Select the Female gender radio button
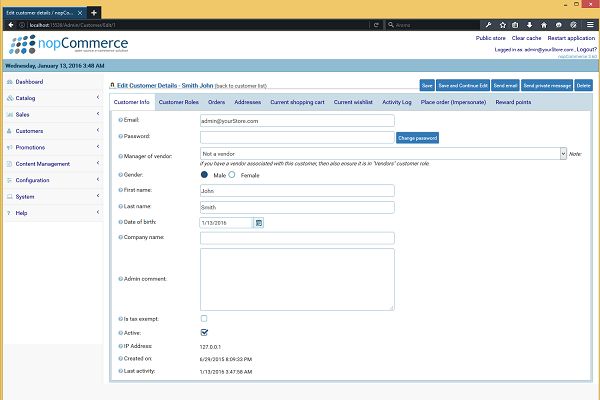Viewport: 600px width, 400px height. pos(232,174)
